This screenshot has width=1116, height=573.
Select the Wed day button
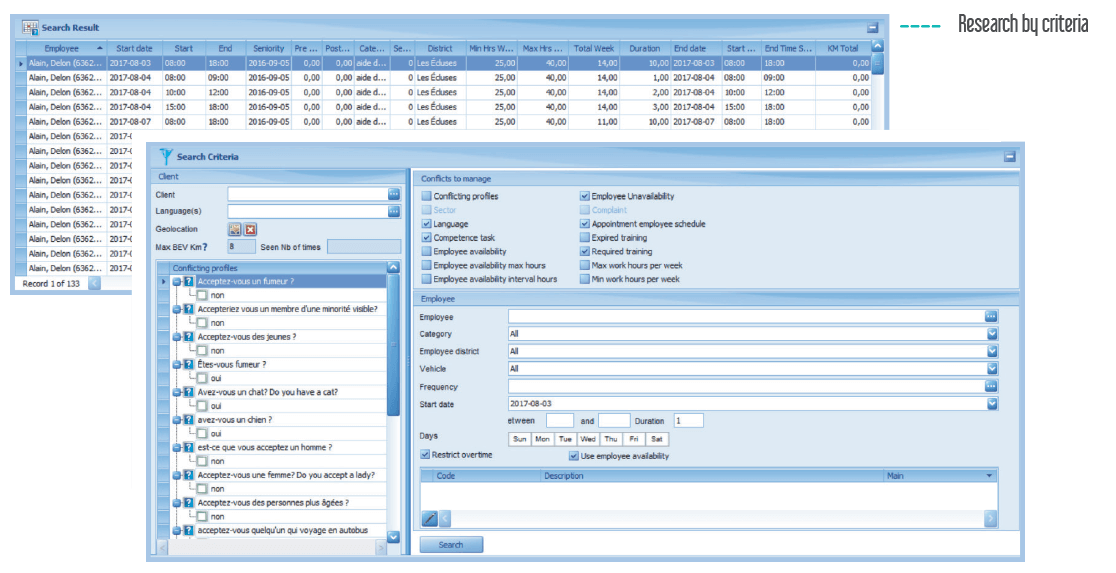(x=588, y=439)
